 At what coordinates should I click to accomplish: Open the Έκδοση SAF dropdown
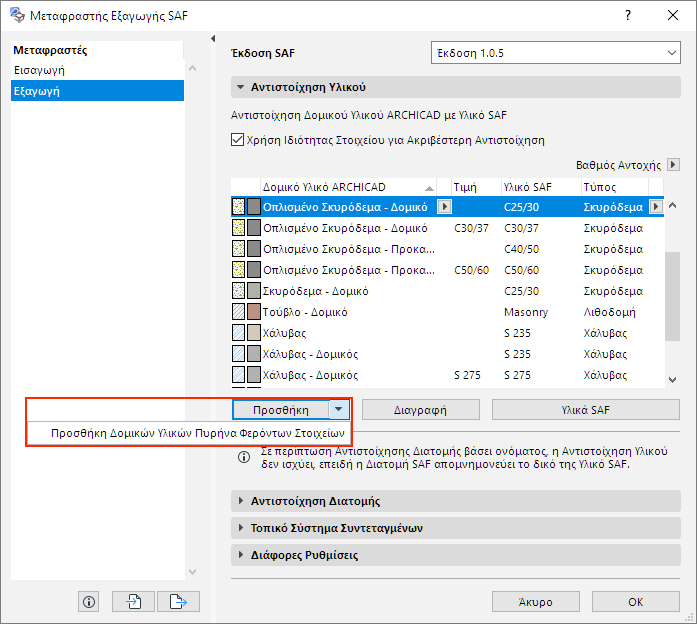[556, 53]
